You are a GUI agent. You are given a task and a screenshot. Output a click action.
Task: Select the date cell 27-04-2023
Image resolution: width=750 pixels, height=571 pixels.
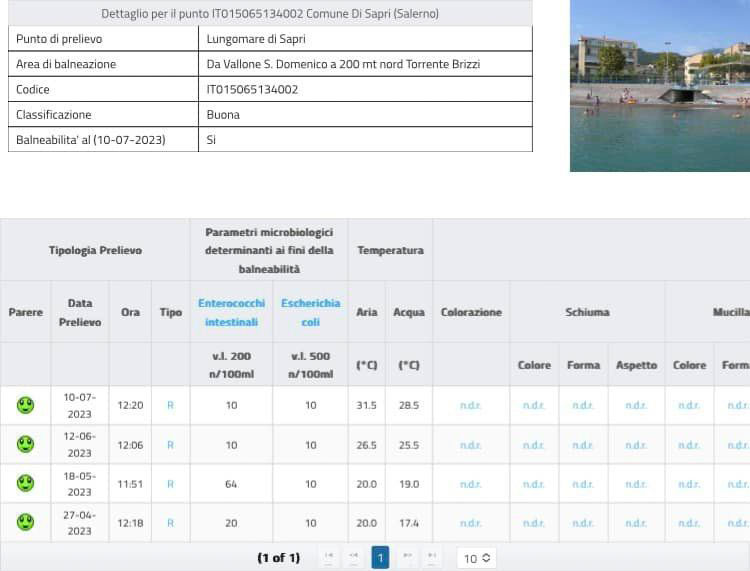(x=80, y=523)
